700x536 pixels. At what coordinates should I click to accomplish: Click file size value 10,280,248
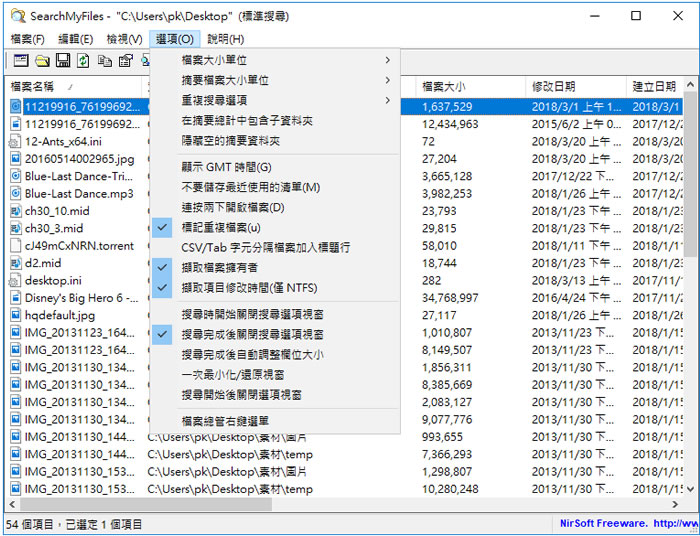[x=450, y=489]
